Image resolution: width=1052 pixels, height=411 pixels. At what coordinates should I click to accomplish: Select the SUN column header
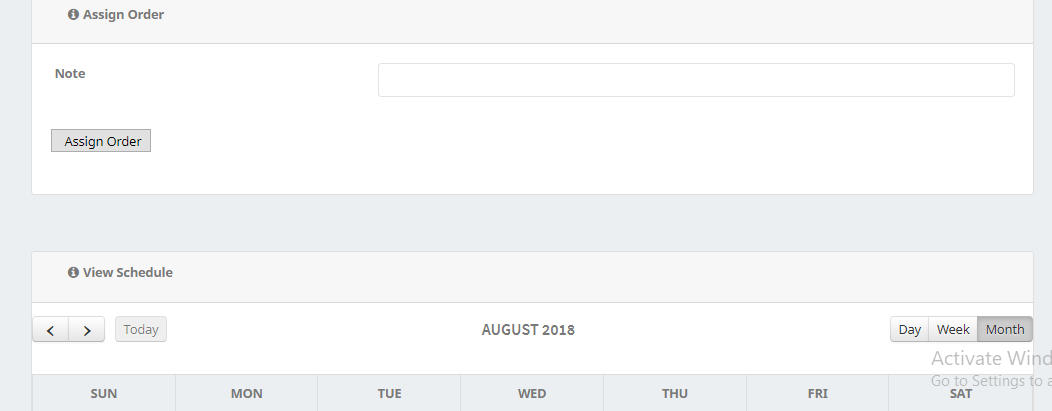pyautogui.click(x=104, y=394)
